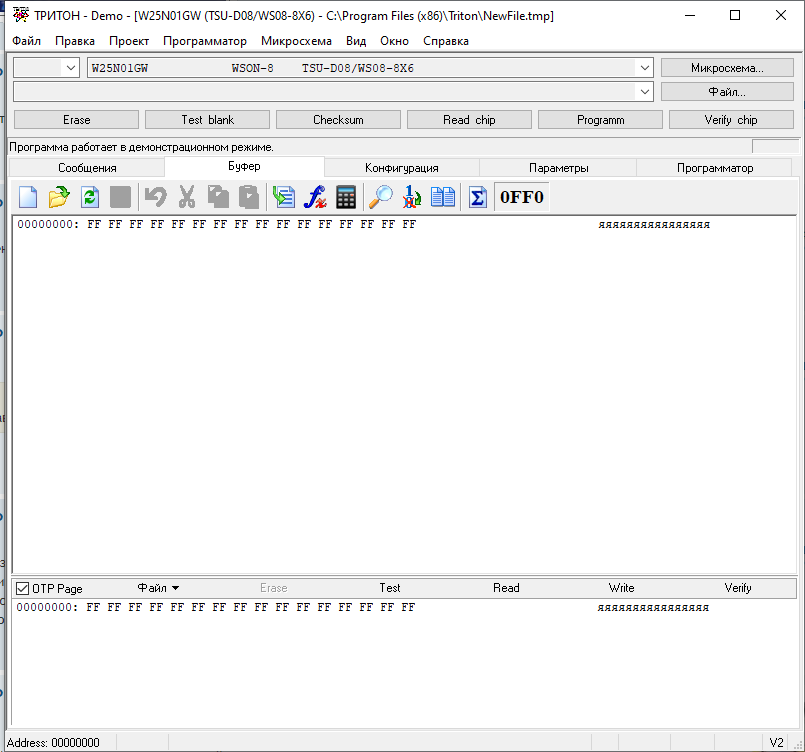Toggle the OTP Page checkbox
This screenshot has width=805, height=752.
click(x=22, y=588)
